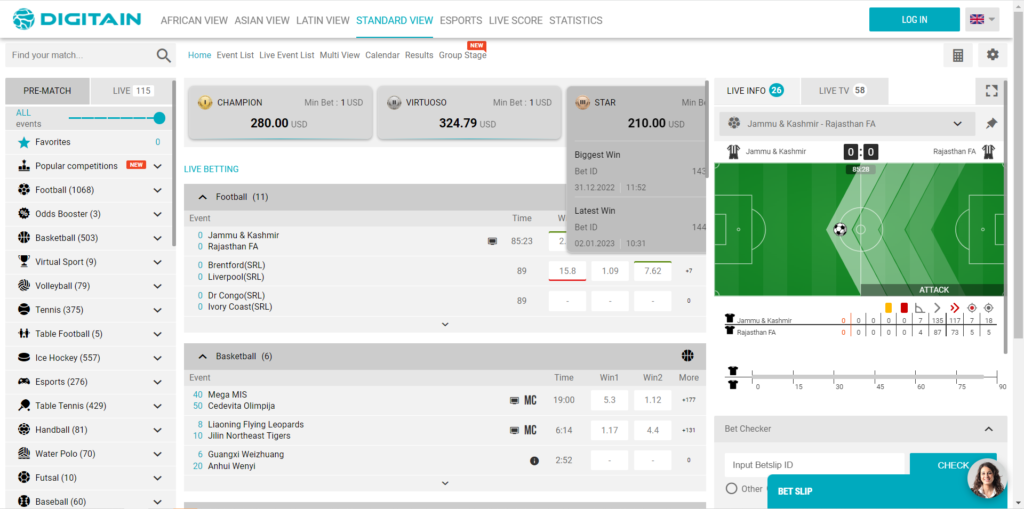Click the Input Betslip ID field
Screen dimensions: 1024x509
815,465
